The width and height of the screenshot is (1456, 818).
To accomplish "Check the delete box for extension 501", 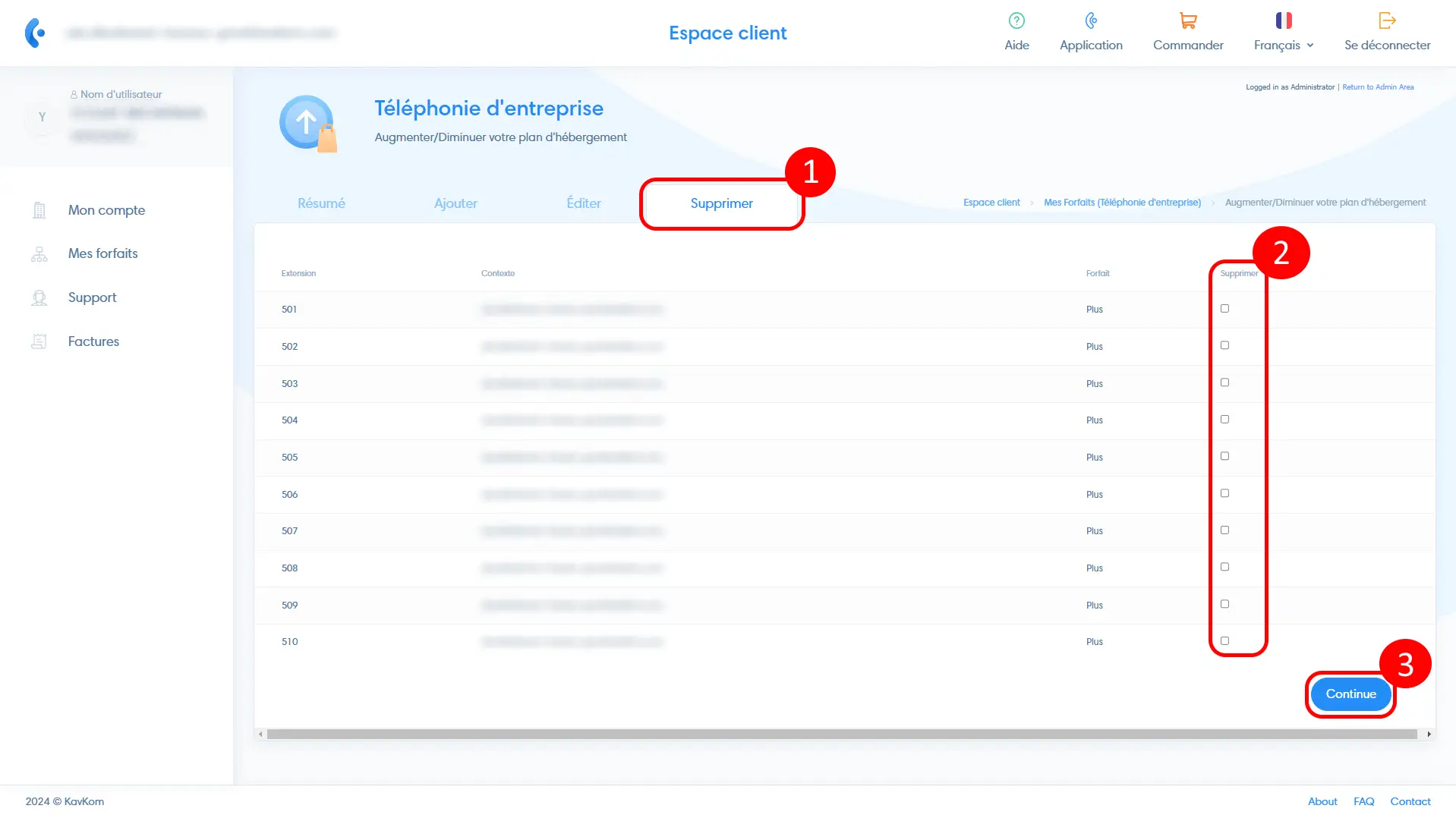I will pyautogui.click(x=1224, y=309).
